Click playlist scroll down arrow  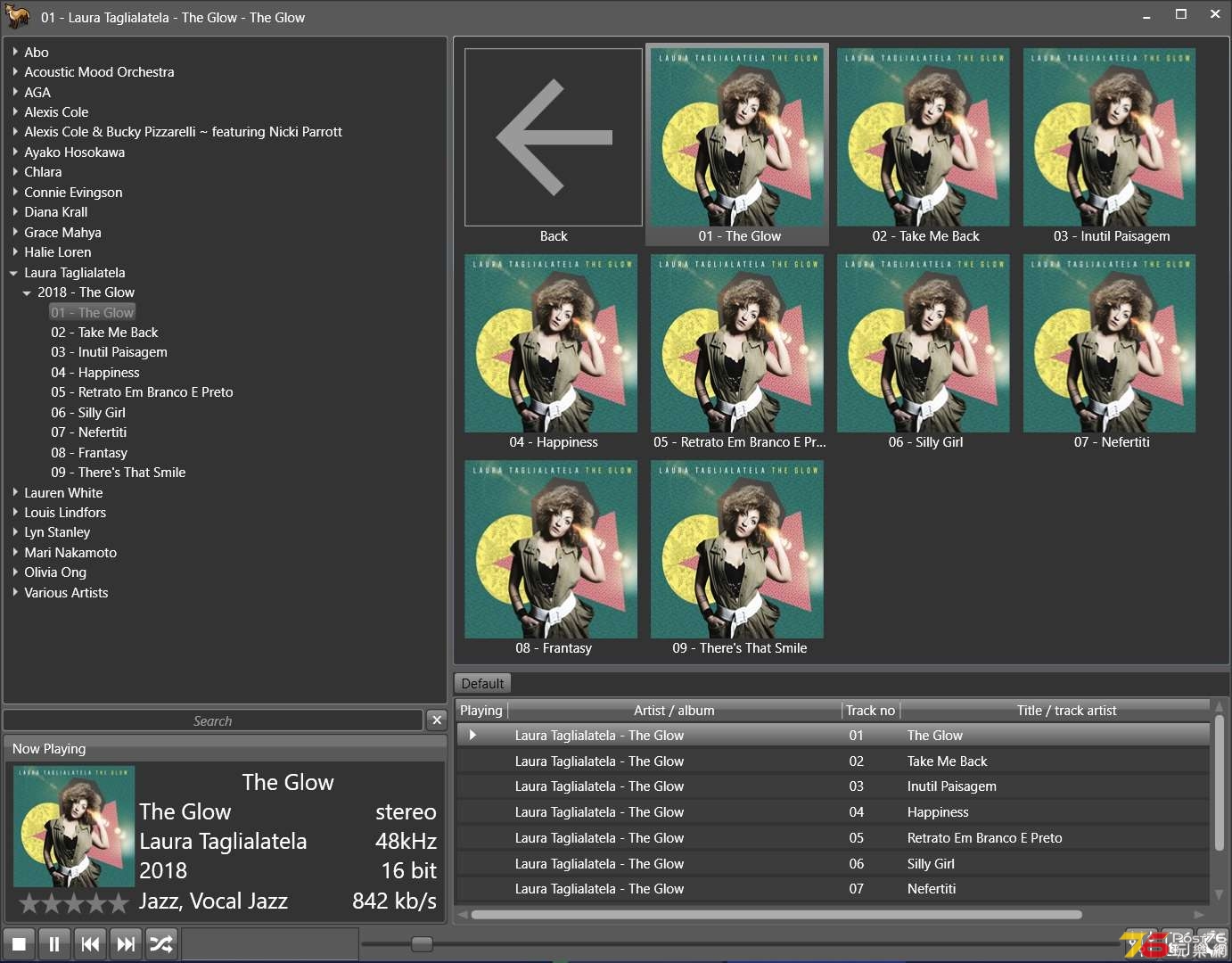[x=1220, y=894]
